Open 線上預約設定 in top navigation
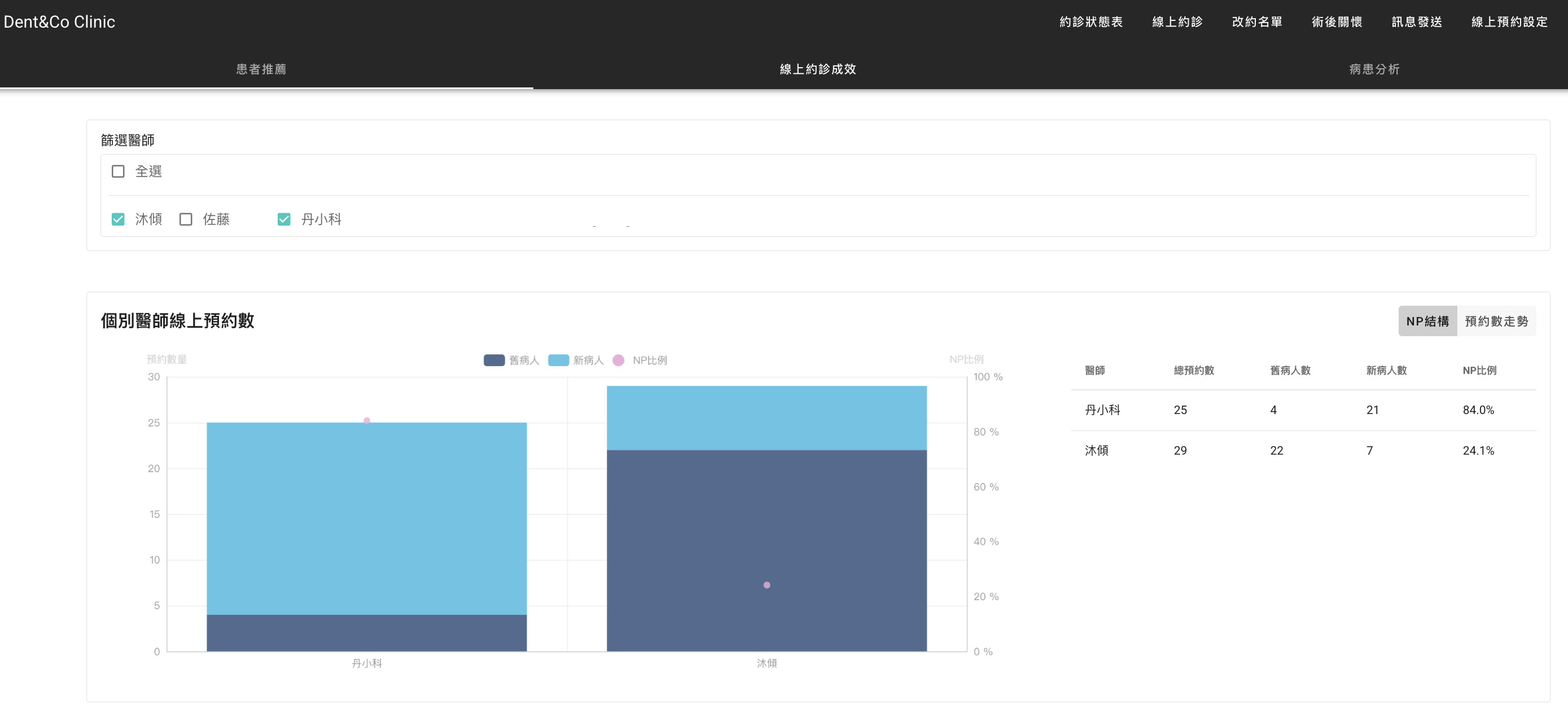The image size is (1568, 722). pos(1509,22)
